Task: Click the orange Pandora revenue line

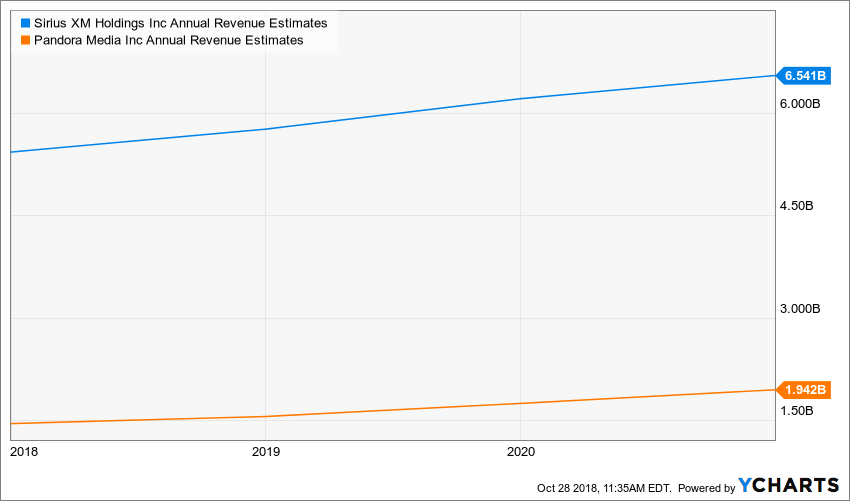Action: pos(400,410)
